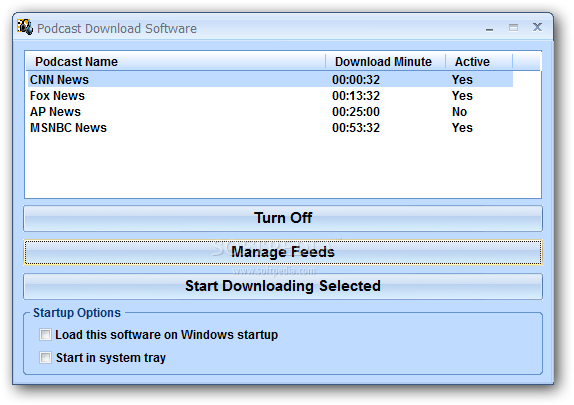Click the Turn Off button
Screen dimensions: 574x405
click(x=283, y=219)
